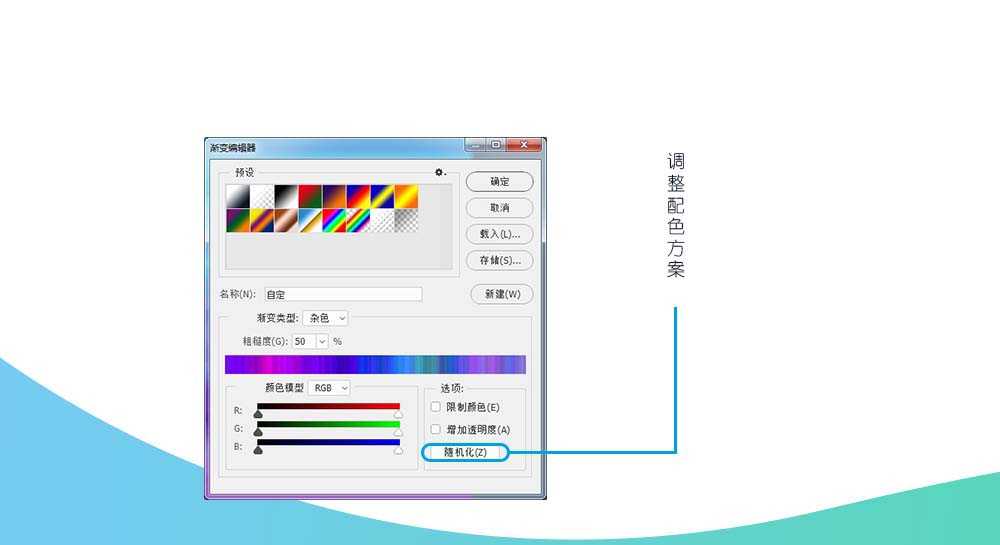This screenshot has height=545, width=1000.
Task: Choose the Chrome gradient preset
Action: pyautogui.click(x=309, y=221)
